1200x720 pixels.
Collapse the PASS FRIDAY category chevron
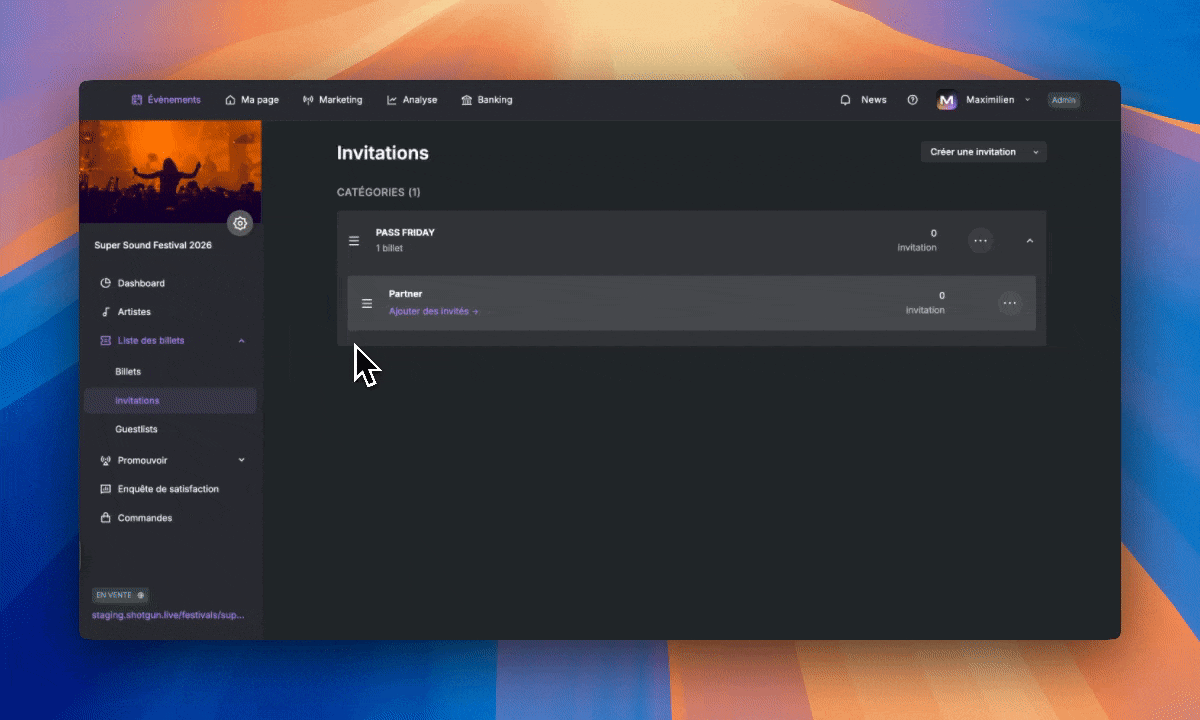coord(1029,241)
